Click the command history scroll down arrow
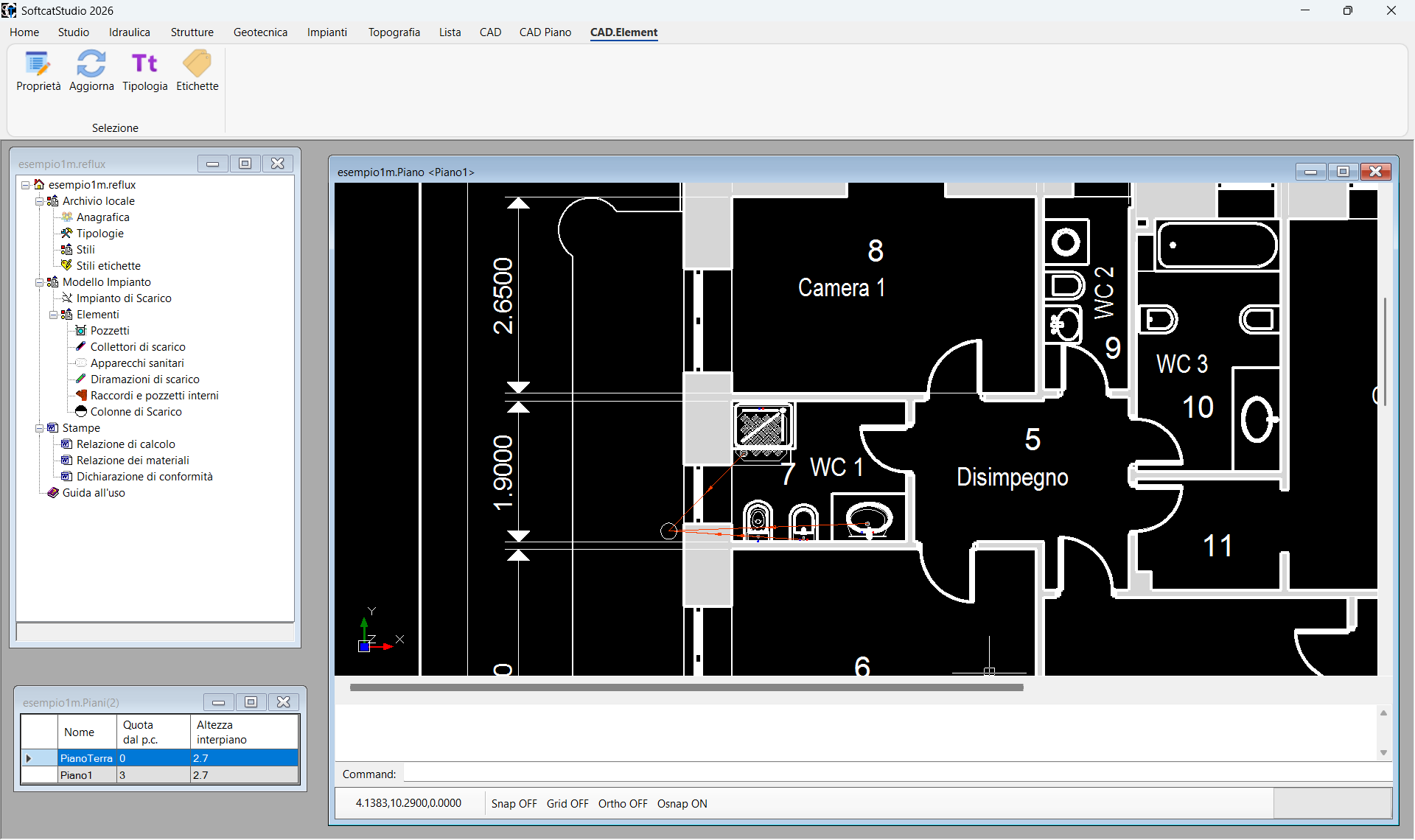 point(1383,753)
